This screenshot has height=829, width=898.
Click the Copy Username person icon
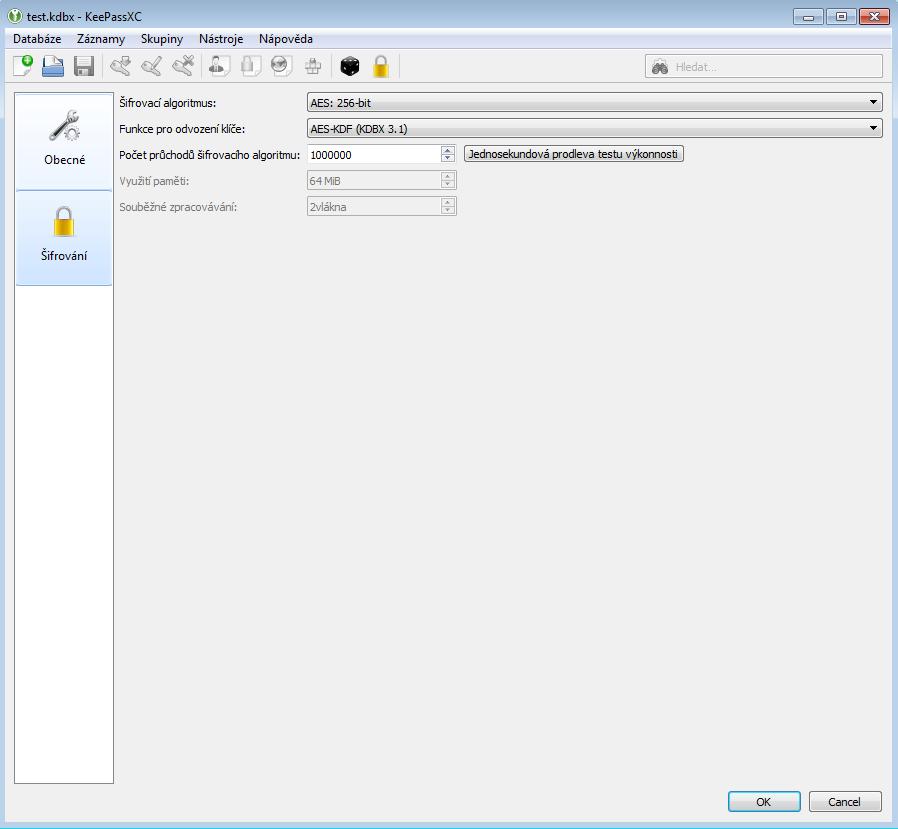(x=219, y=66)
